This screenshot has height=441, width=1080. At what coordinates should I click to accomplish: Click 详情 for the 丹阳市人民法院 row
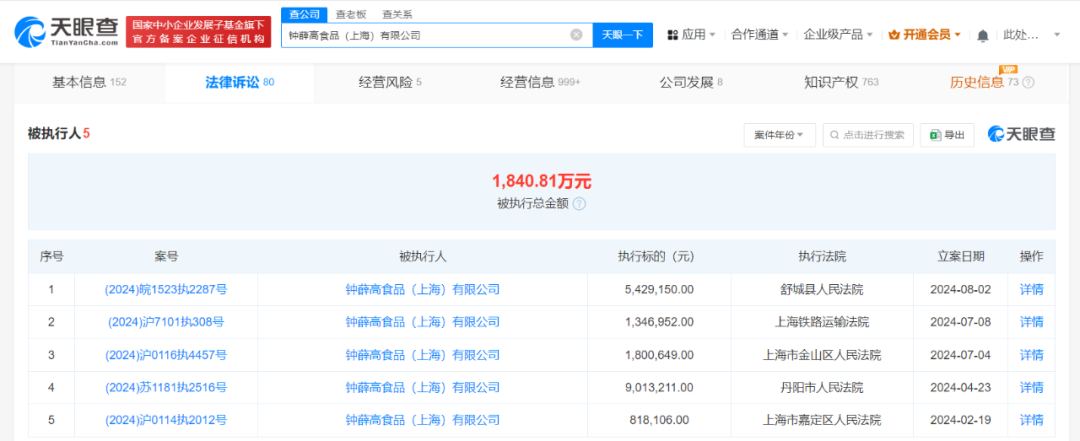click(x=1031, y=387)
